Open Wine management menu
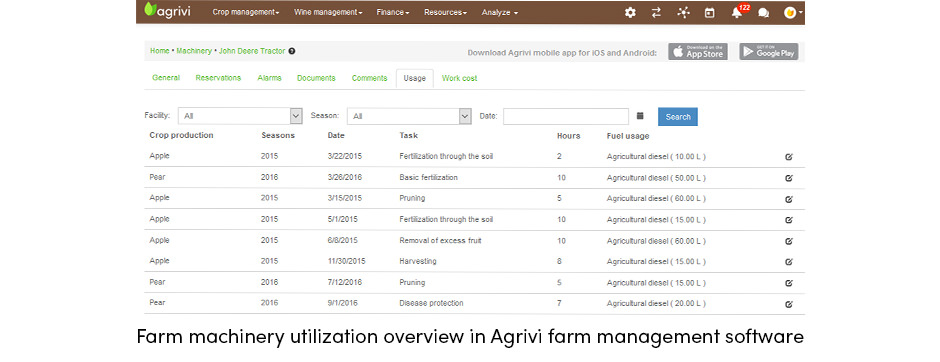 click(328, 12)
